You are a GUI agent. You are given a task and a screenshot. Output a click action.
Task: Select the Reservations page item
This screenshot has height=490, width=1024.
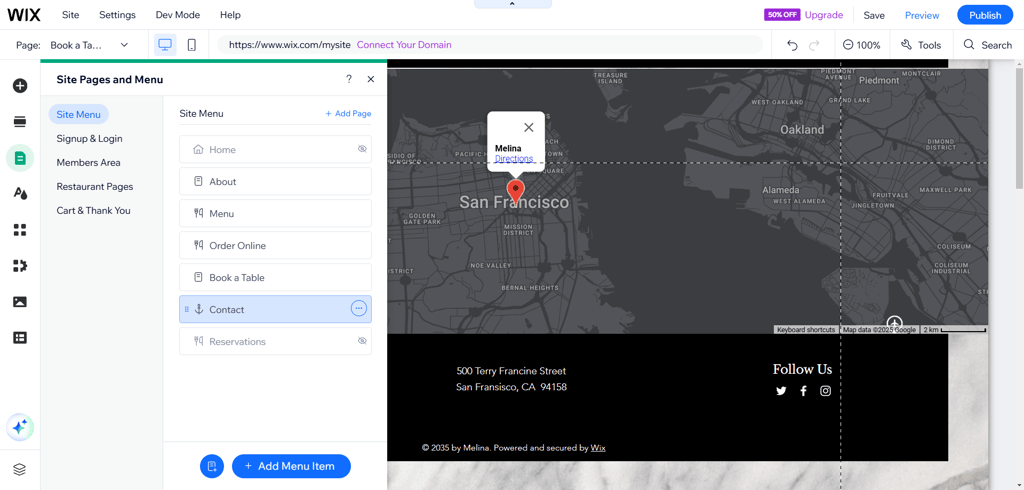pos(276,341)
